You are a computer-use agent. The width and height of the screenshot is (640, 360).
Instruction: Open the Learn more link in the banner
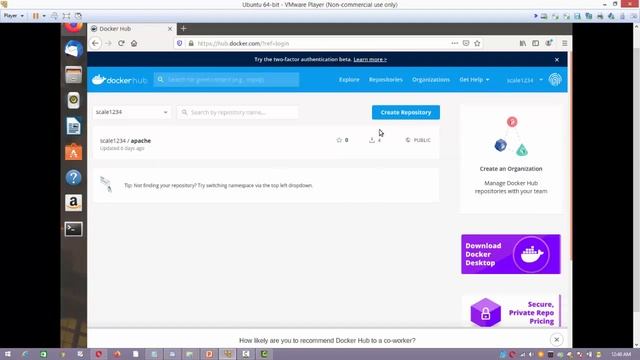click(x=370, y=60)
